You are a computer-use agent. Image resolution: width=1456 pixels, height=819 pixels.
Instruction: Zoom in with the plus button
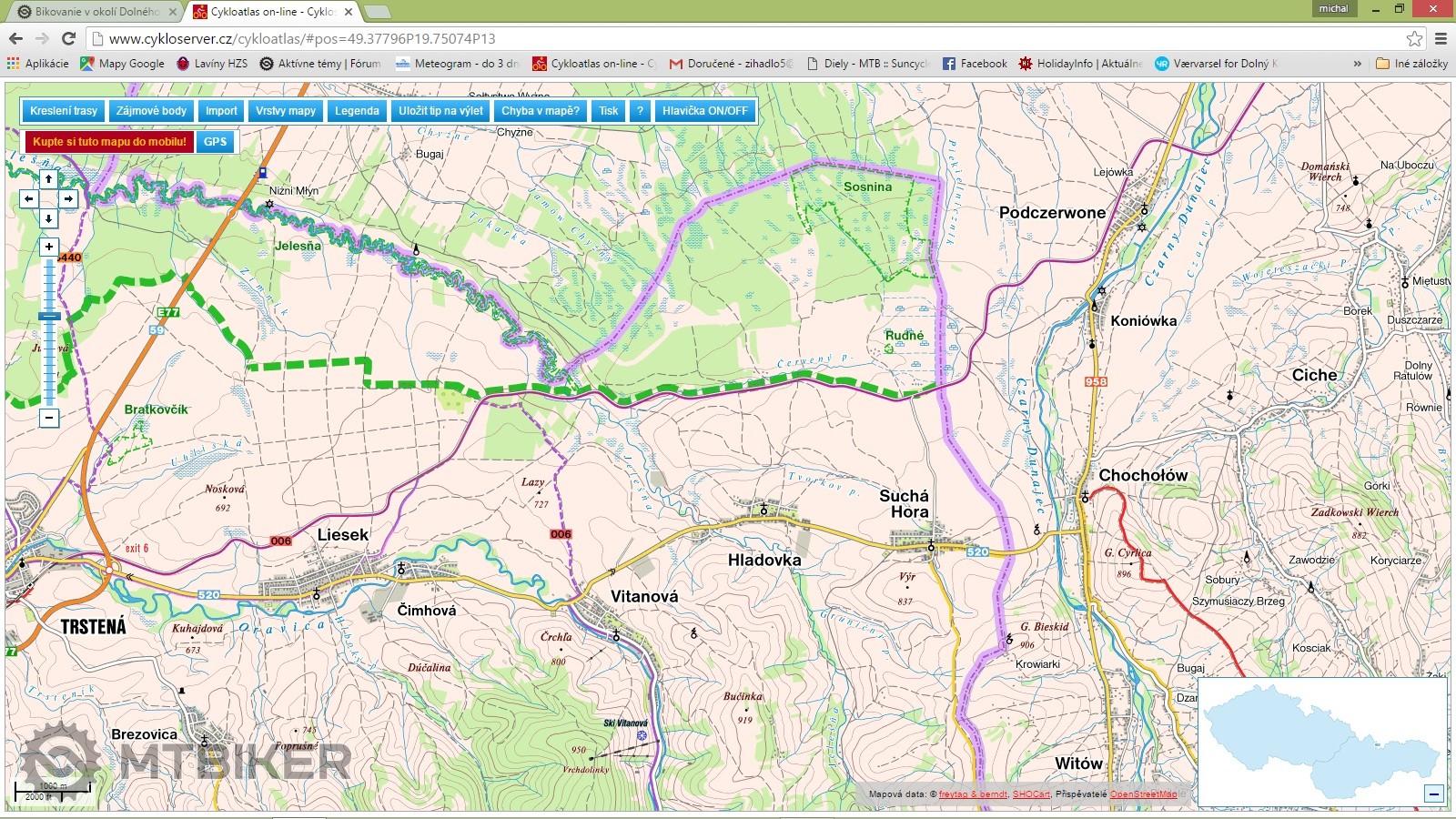point(49,247)
